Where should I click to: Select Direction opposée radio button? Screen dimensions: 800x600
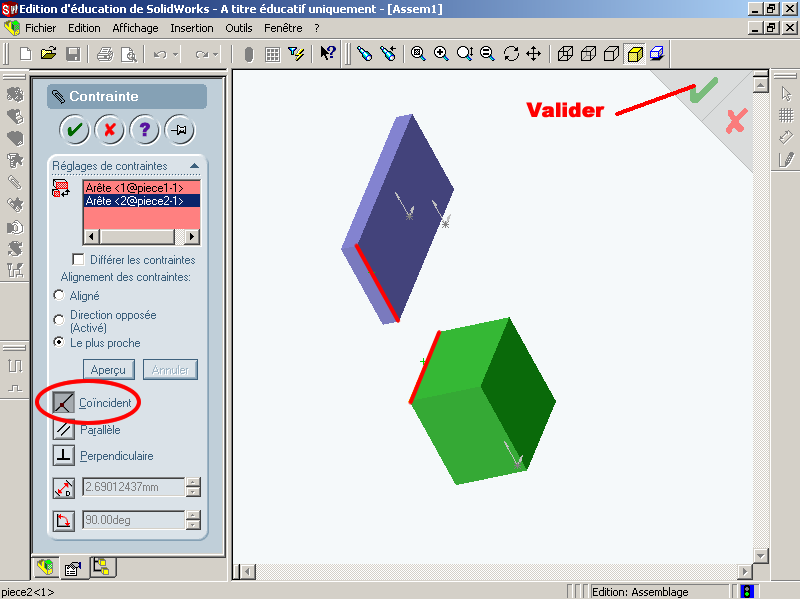59,320
